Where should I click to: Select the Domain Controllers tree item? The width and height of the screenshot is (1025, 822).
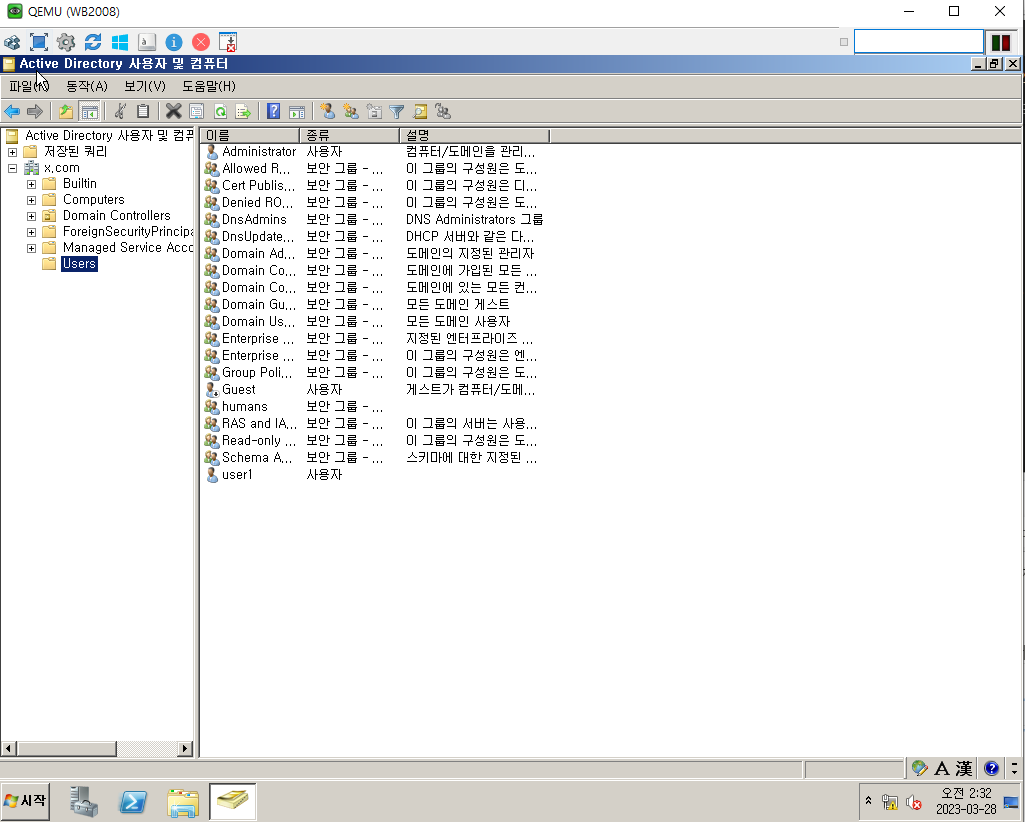point(116,216)
